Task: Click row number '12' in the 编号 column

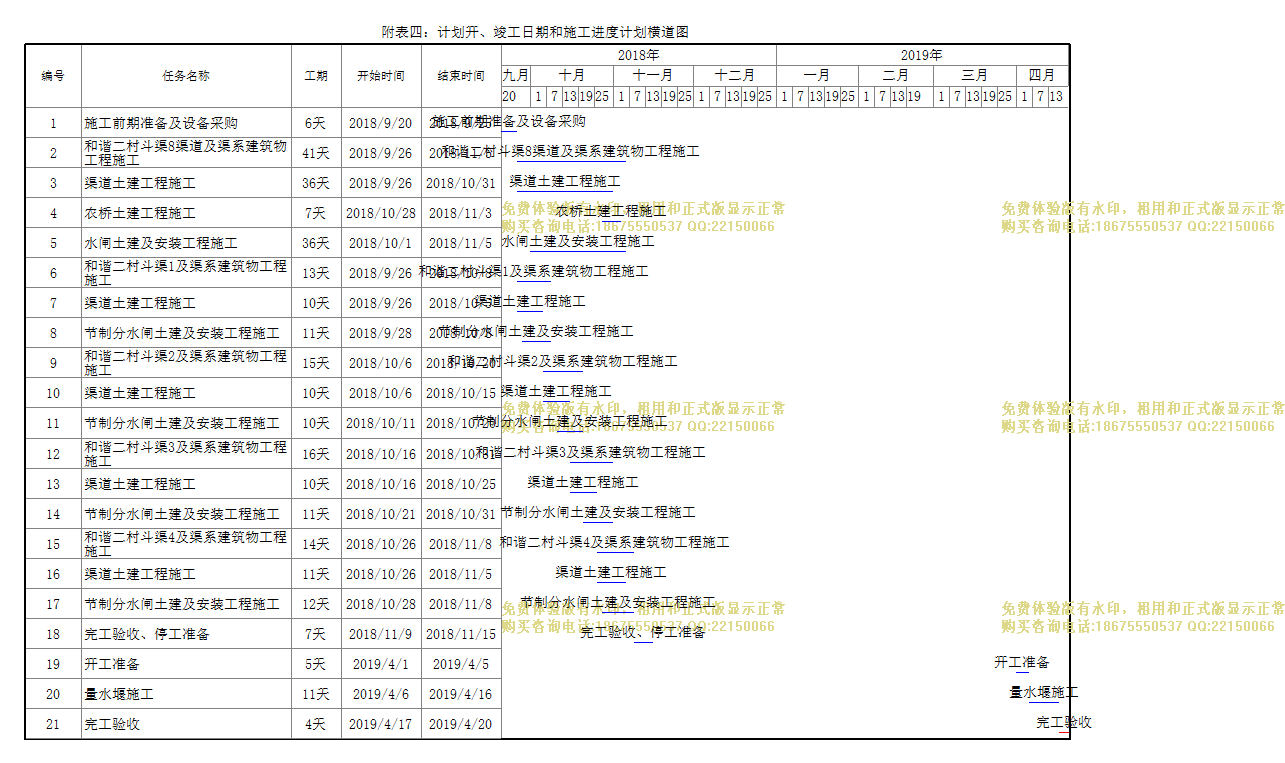Action: point(53,454)
